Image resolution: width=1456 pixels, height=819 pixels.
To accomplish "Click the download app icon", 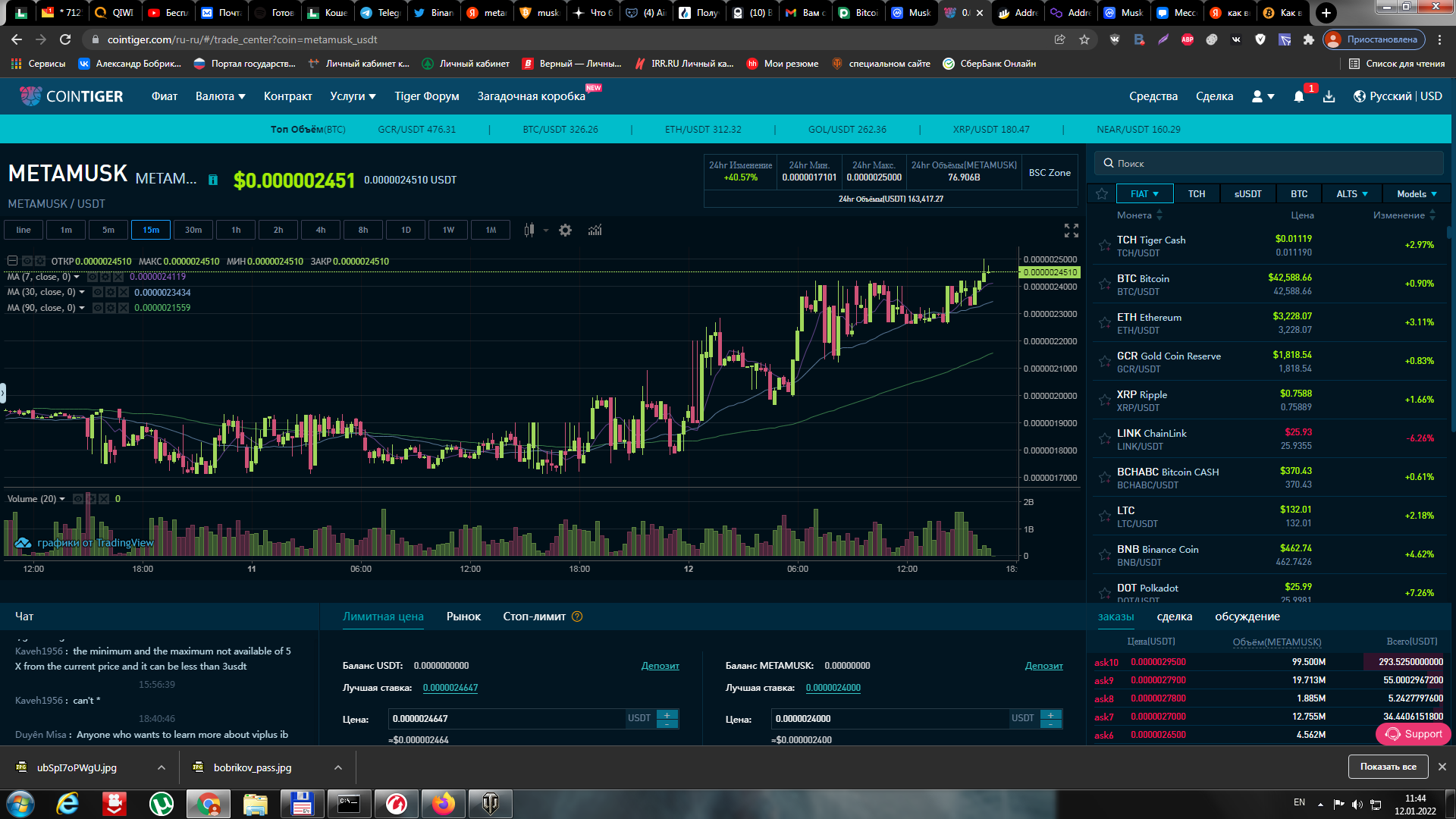I will (1329, 96).
